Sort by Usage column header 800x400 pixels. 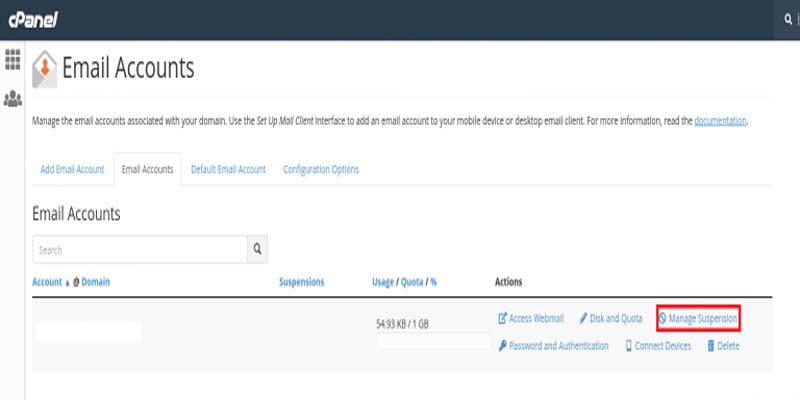coord(385,282)
